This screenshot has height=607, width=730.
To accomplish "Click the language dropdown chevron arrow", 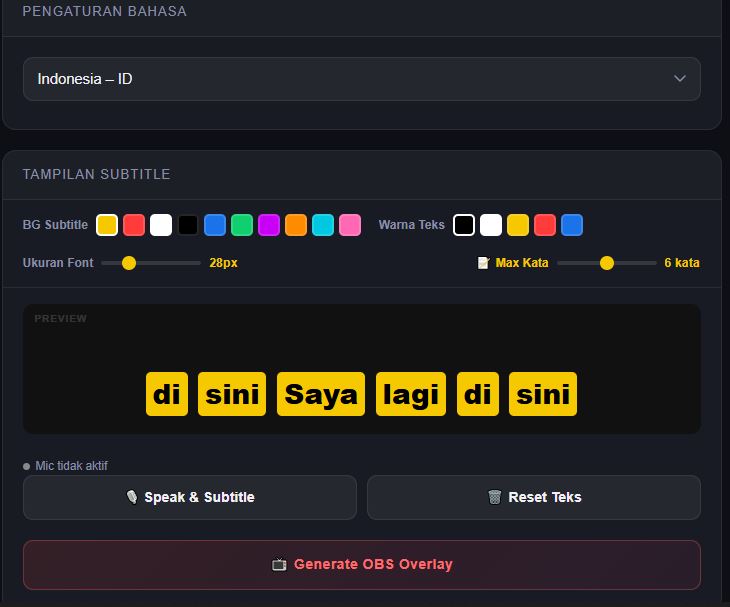I will pyautogui.click(x=680, y=79).
